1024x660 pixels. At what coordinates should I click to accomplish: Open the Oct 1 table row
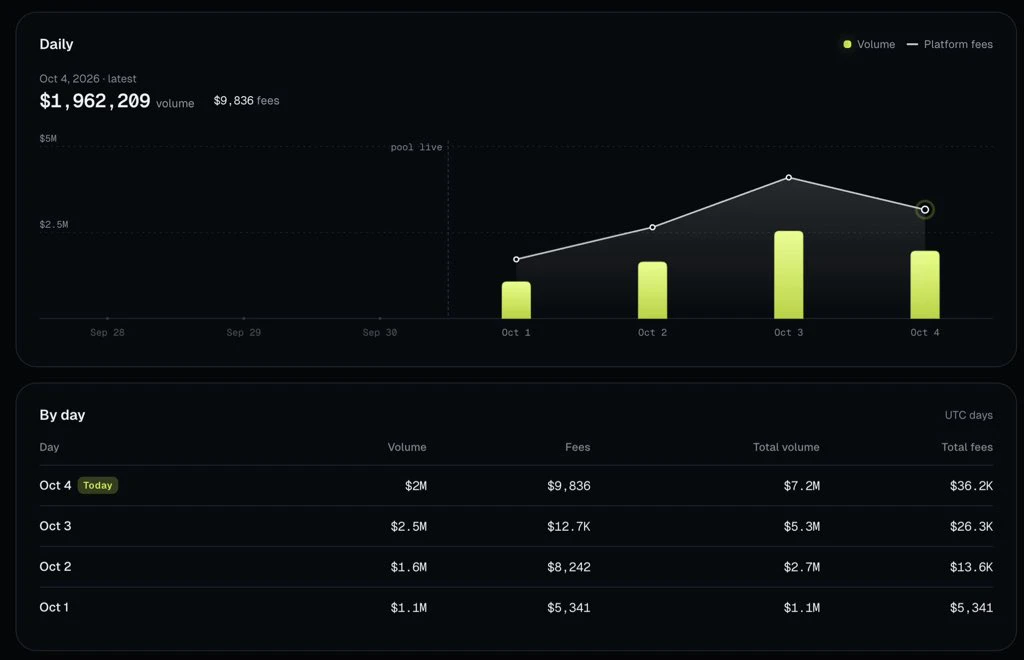516,607
